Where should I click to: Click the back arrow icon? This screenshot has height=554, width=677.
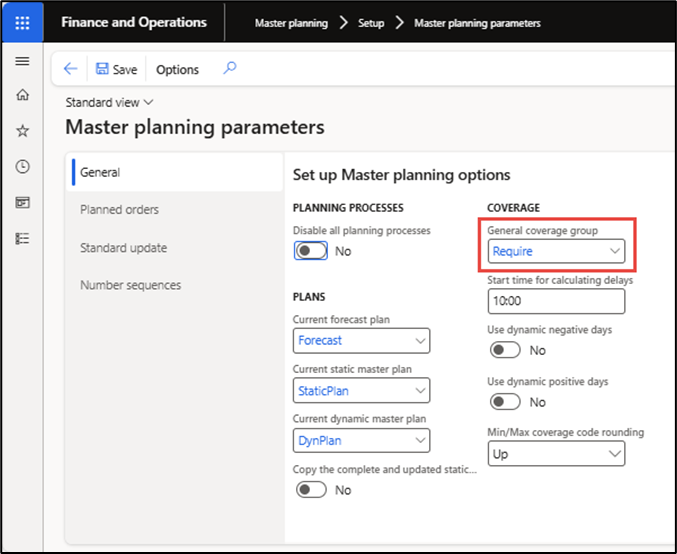(70, 69)
